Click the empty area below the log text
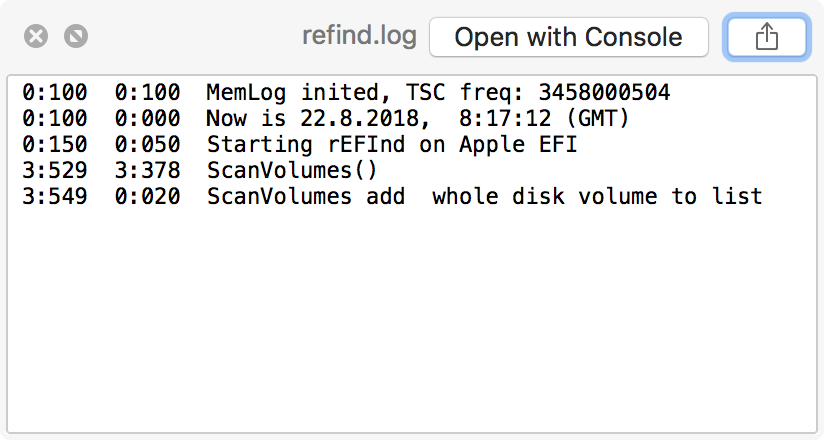824x440 pixels. coord(410,320)
